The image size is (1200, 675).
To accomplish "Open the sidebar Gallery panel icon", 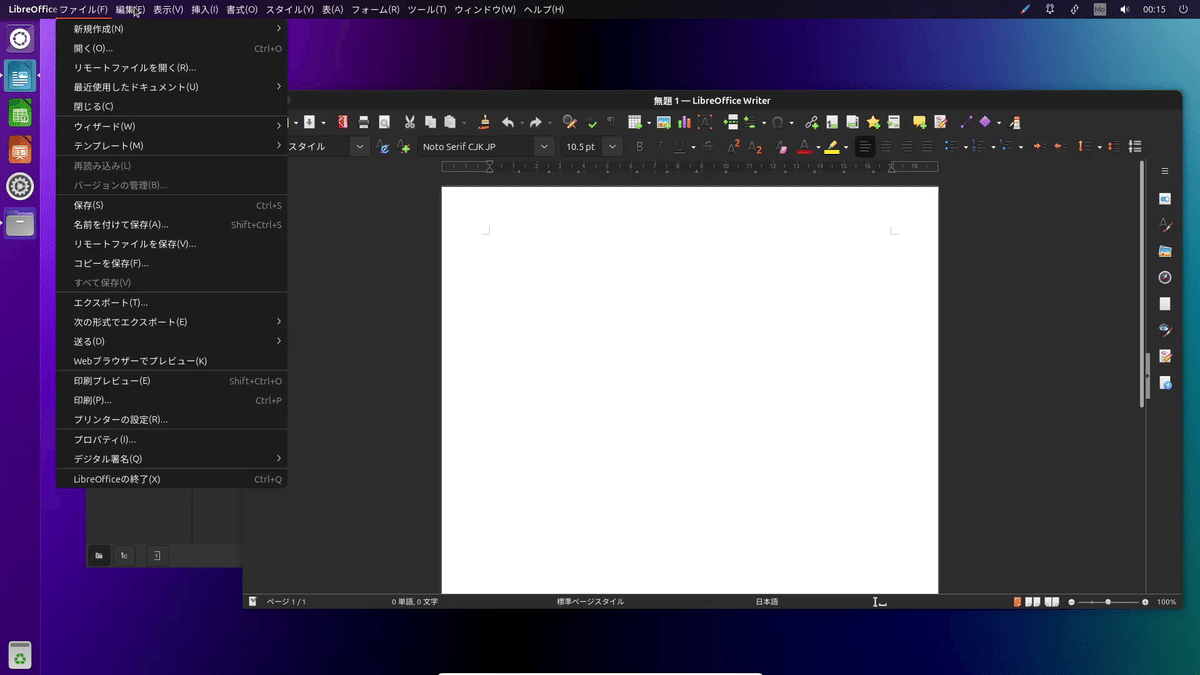I will 1165,251.
